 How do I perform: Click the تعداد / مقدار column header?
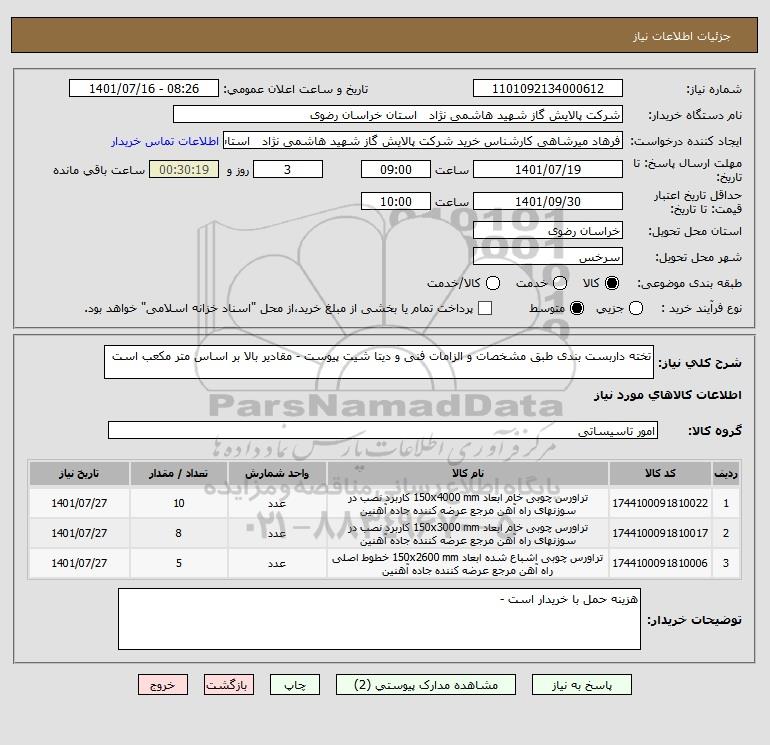[179, 473]
